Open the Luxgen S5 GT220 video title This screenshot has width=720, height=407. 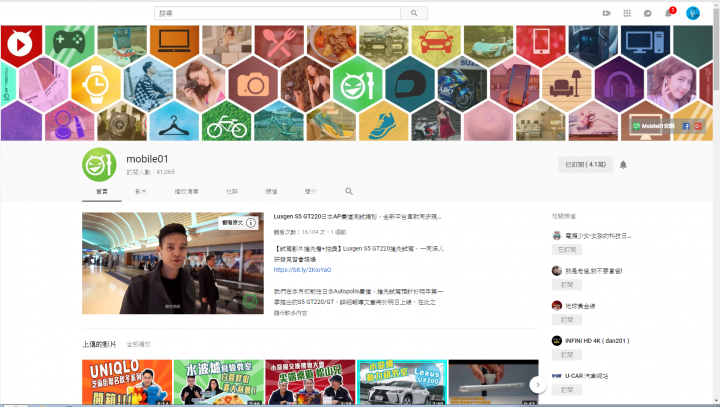point(357,216)
